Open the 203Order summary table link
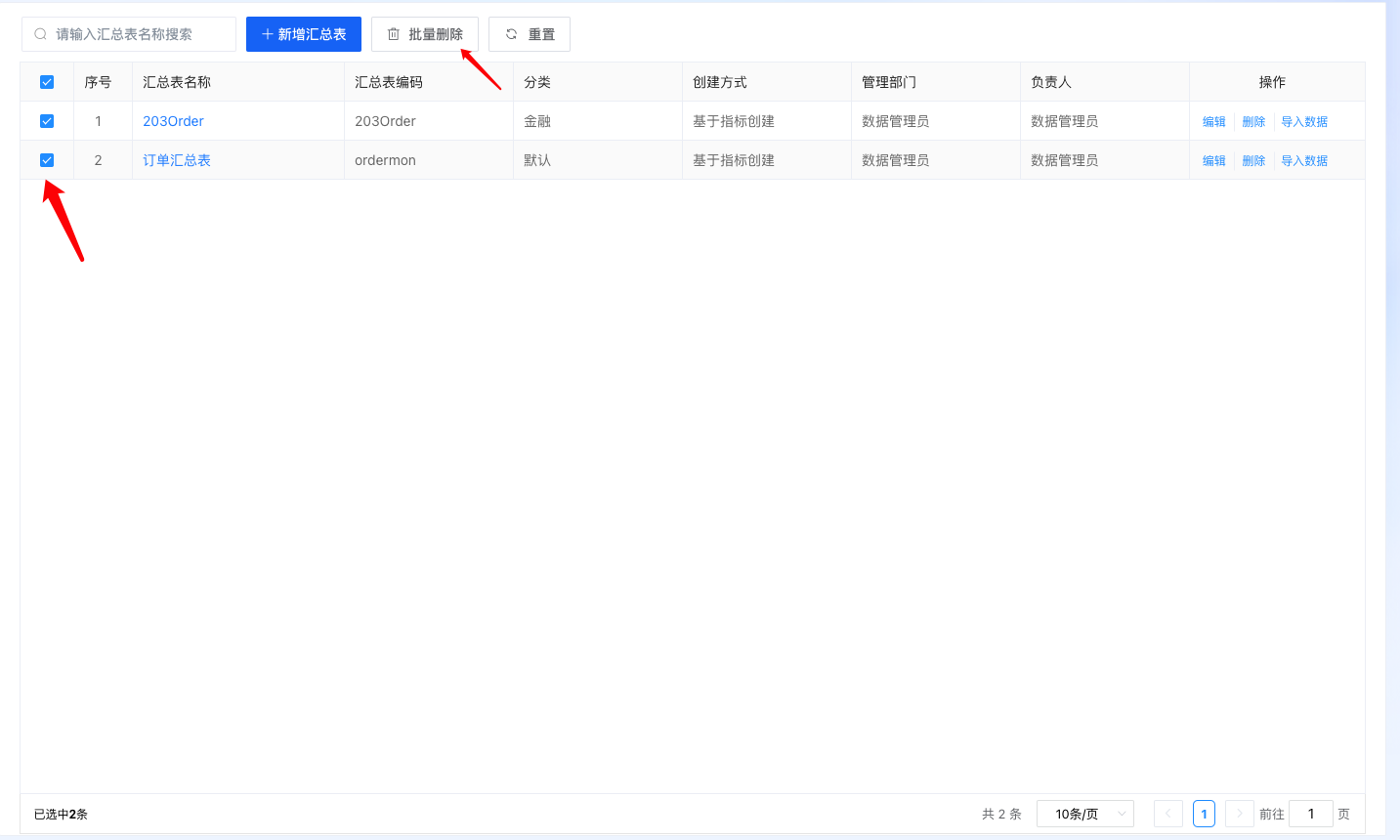 click(173, 121)
